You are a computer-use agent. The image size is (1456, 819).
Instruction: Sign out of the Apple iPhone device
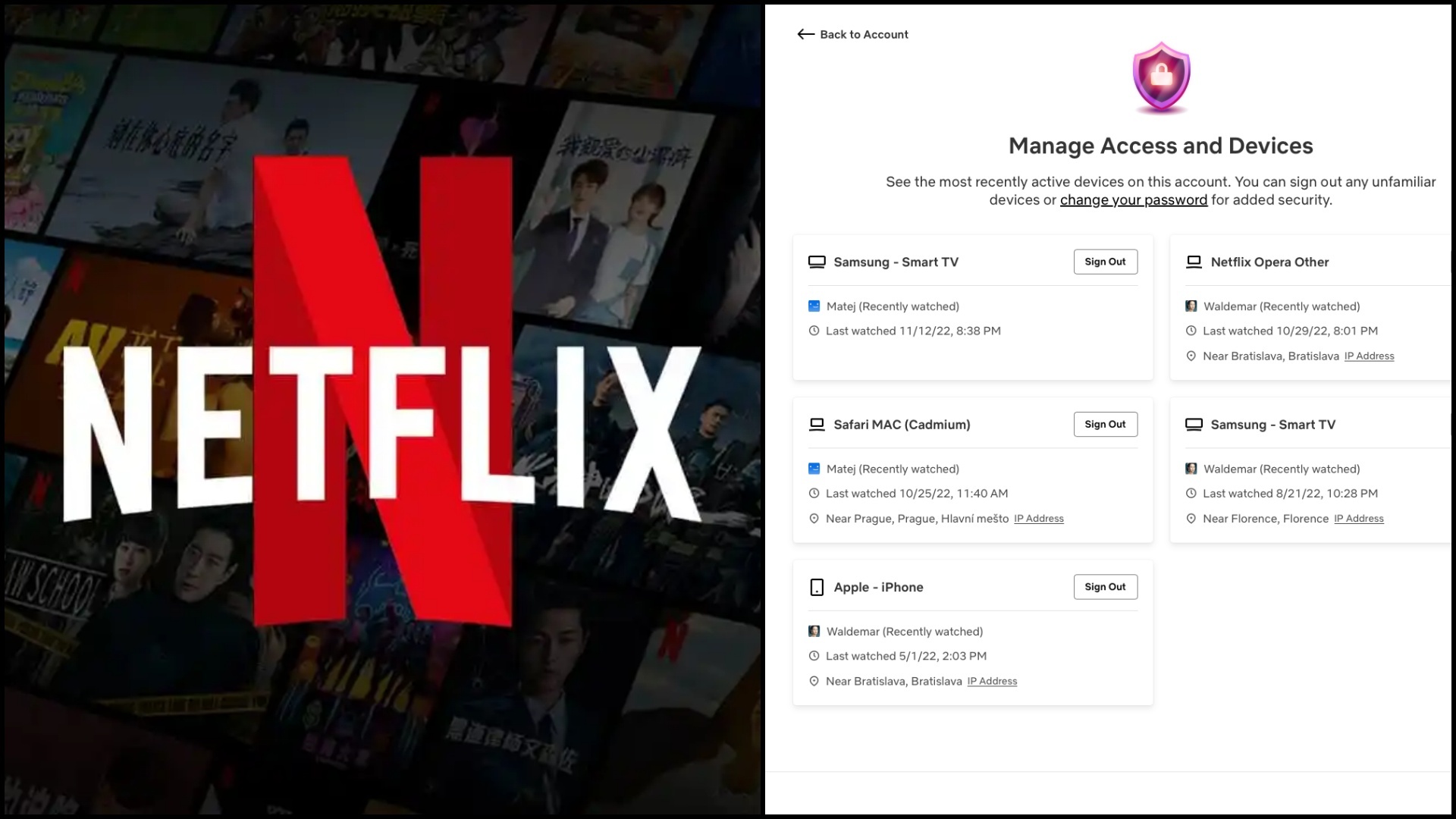coord(1105,586)
